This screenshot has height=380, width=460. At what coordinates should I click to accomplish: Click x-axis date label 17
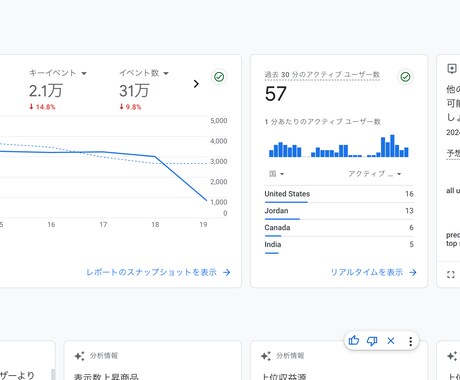click(x=103, y=225)
